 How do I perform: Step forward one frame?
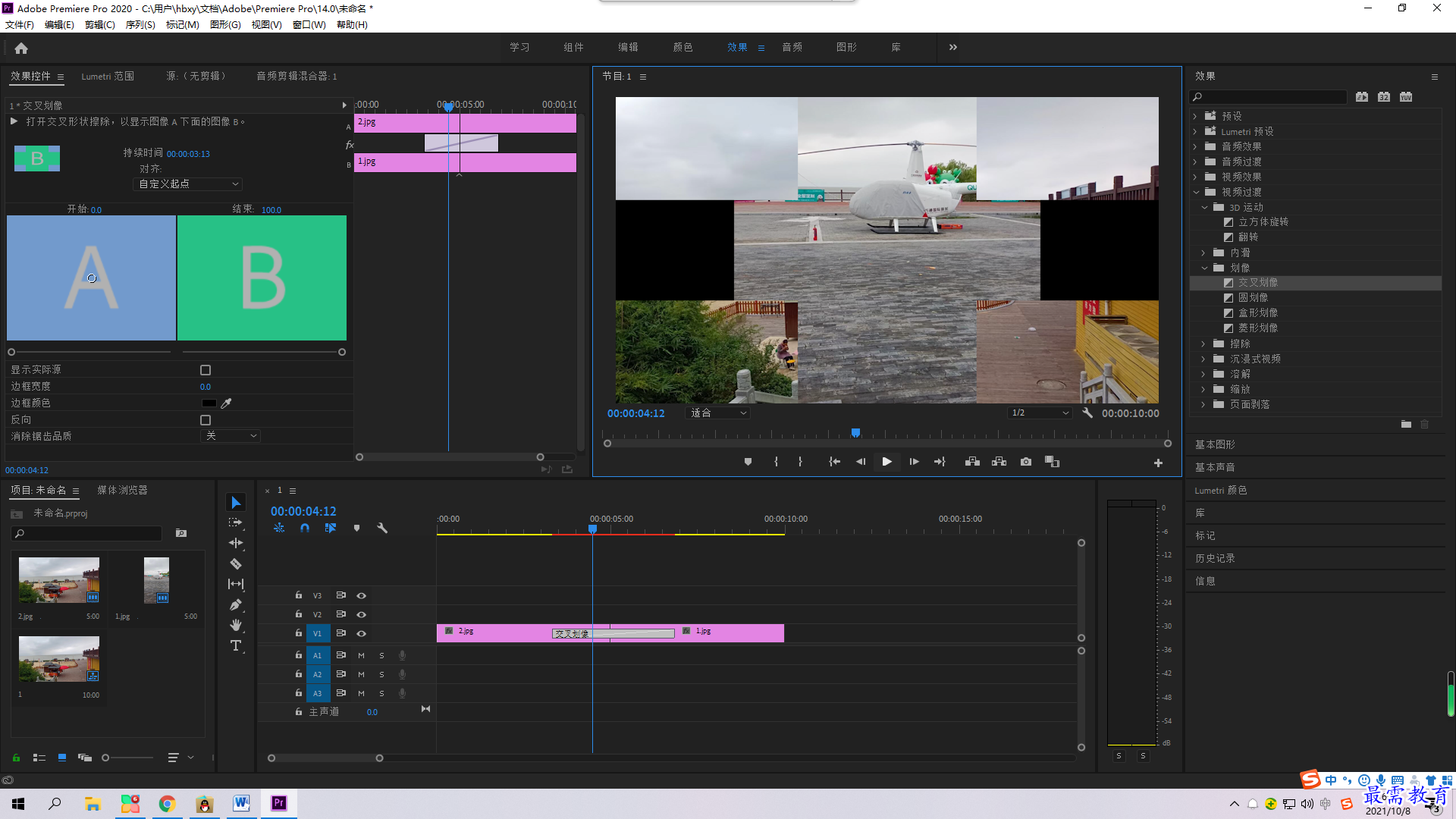[x=914, y=462]
